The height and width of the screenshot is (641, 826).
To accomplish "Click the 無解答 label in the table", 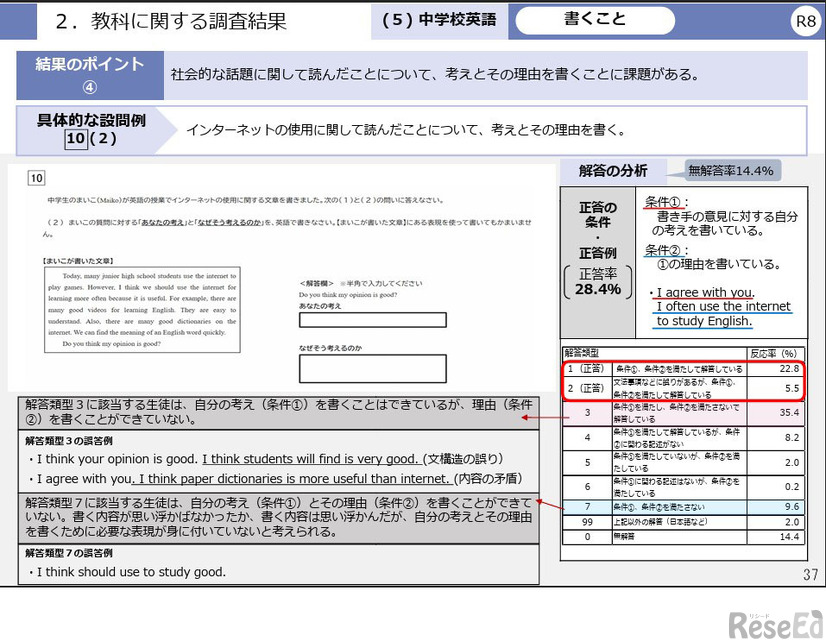I will [624, 536].
